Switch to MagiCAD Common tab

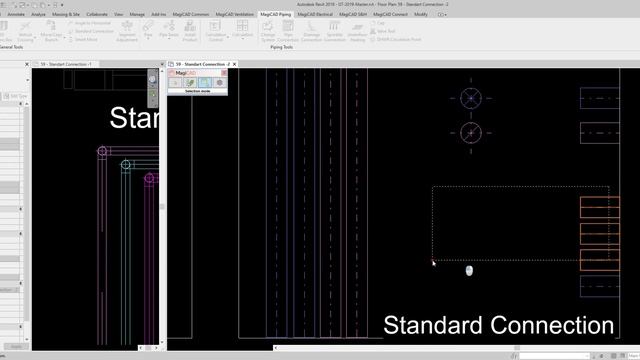coord(191,14)
